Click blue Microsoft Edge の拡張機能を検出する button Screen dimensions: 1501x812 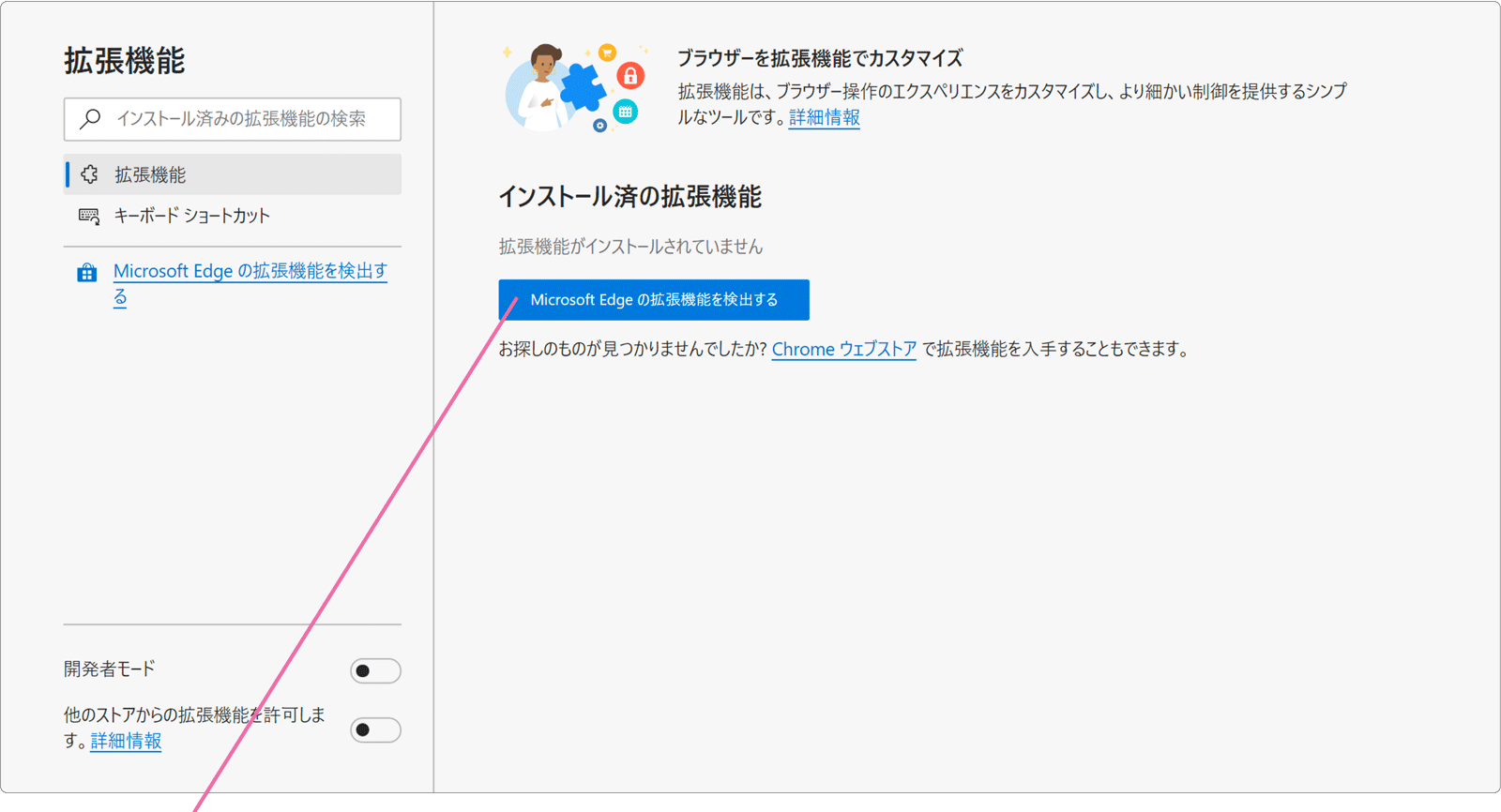654,300
